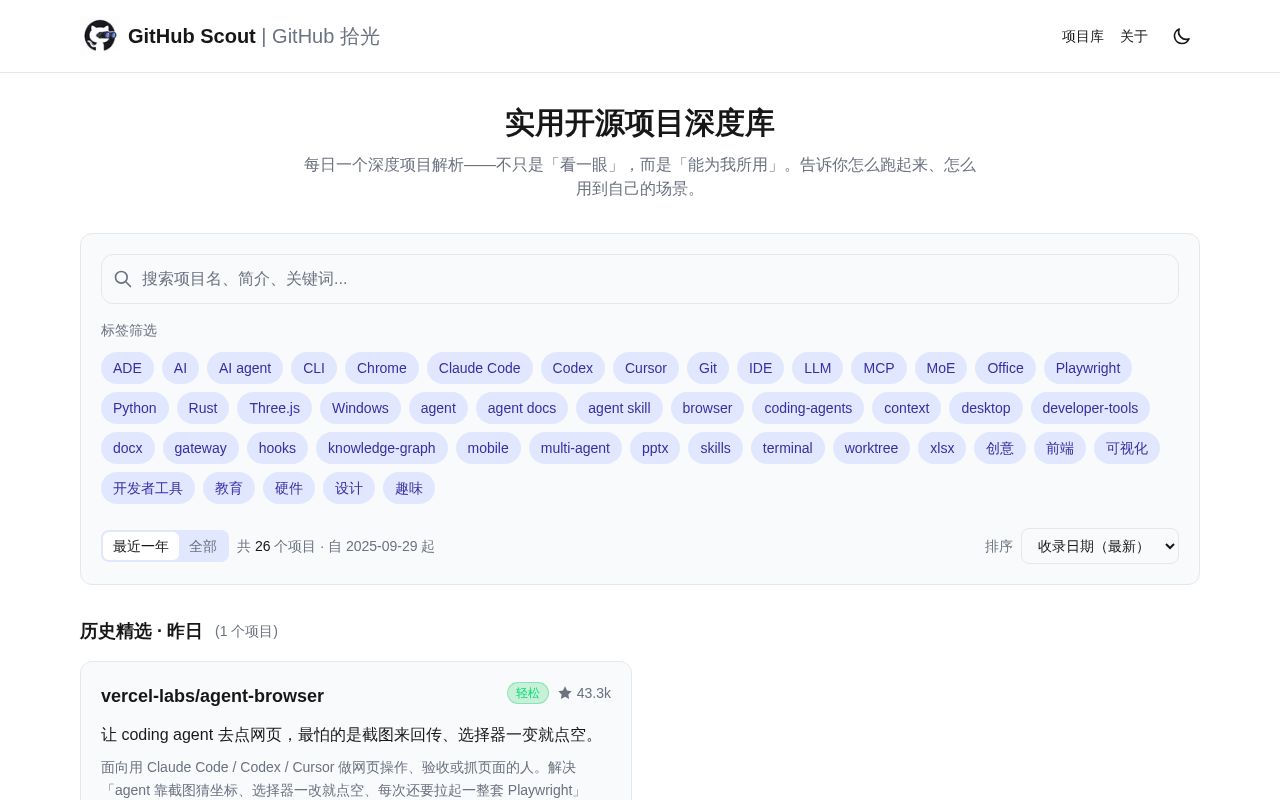Filter by the 教育 tag
Screen dimensions: 1280x800
pos(229,488)
